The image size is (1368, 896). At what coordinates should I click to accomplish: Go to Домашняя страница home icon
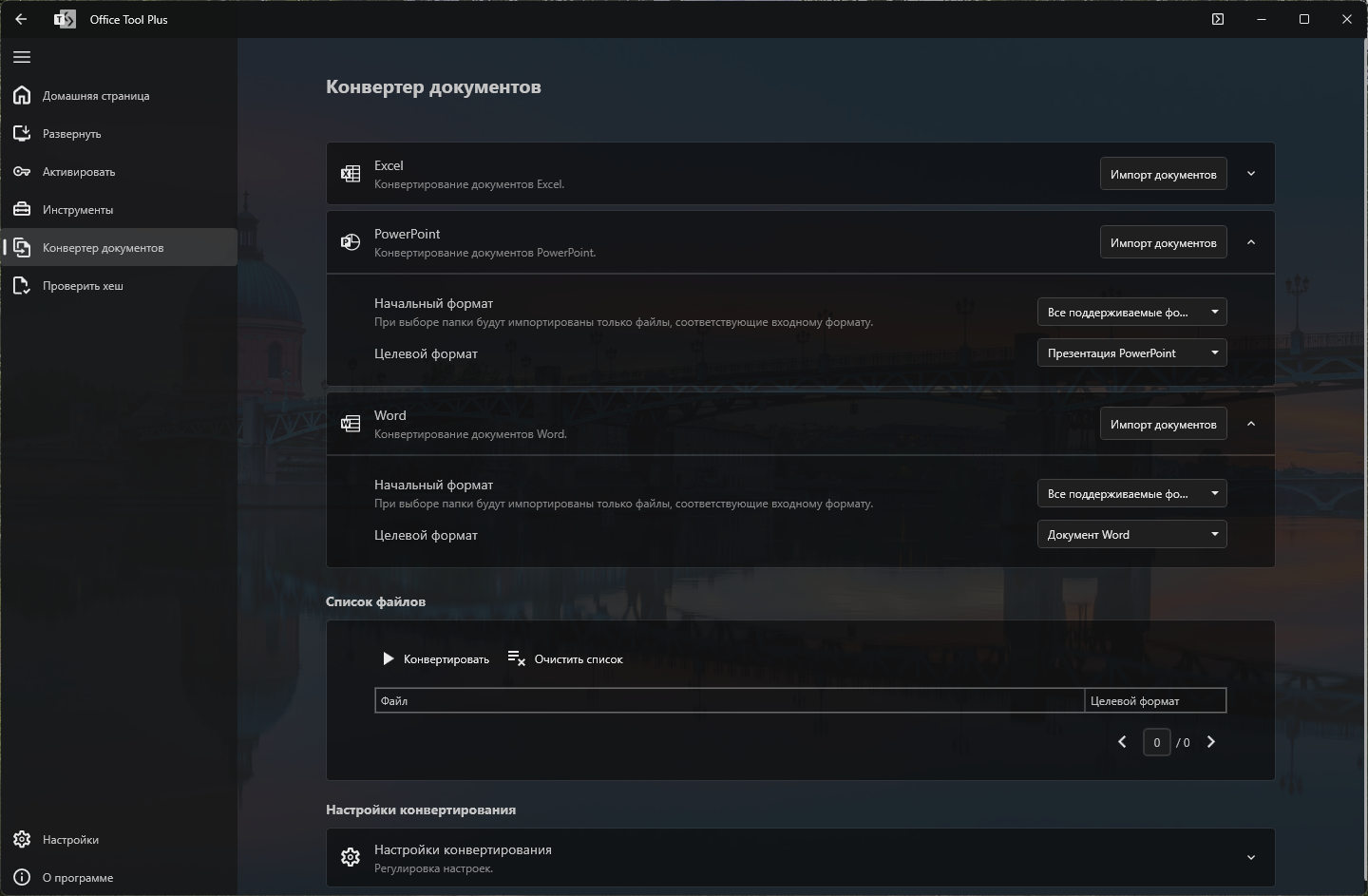(22, 95)
